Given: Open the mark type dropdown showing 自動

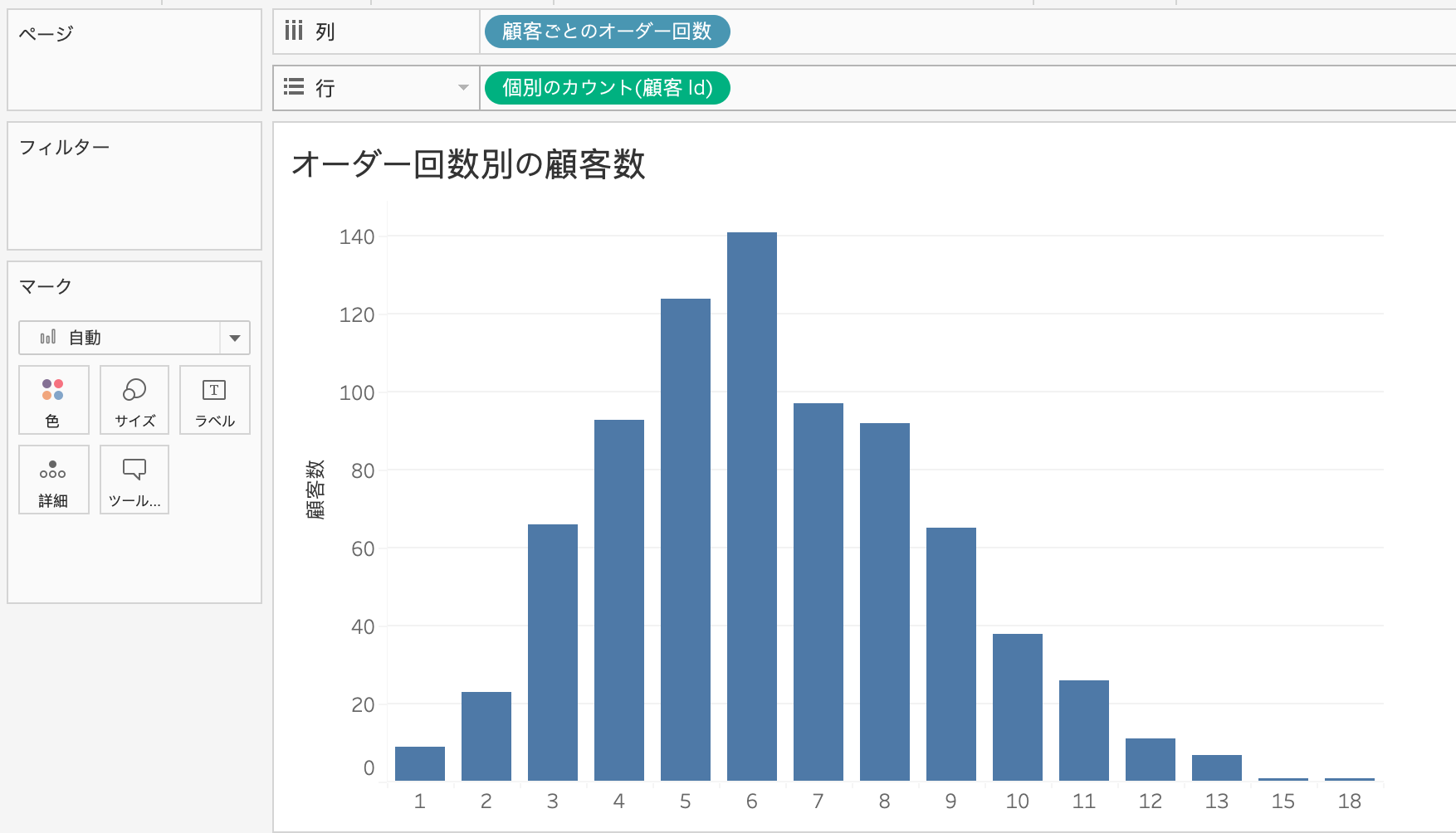Looking at the screenshot, I should tap(235, 337).
